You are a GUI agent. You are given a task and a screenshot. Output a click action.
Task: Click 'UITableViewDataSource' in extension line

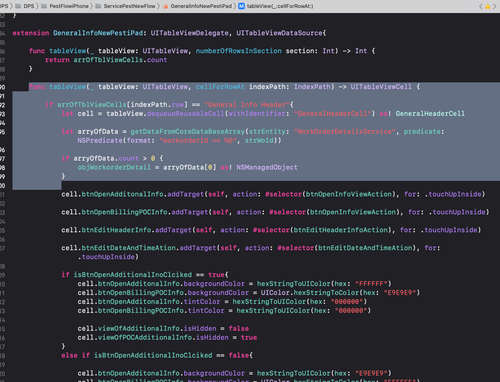click(279, 33)
